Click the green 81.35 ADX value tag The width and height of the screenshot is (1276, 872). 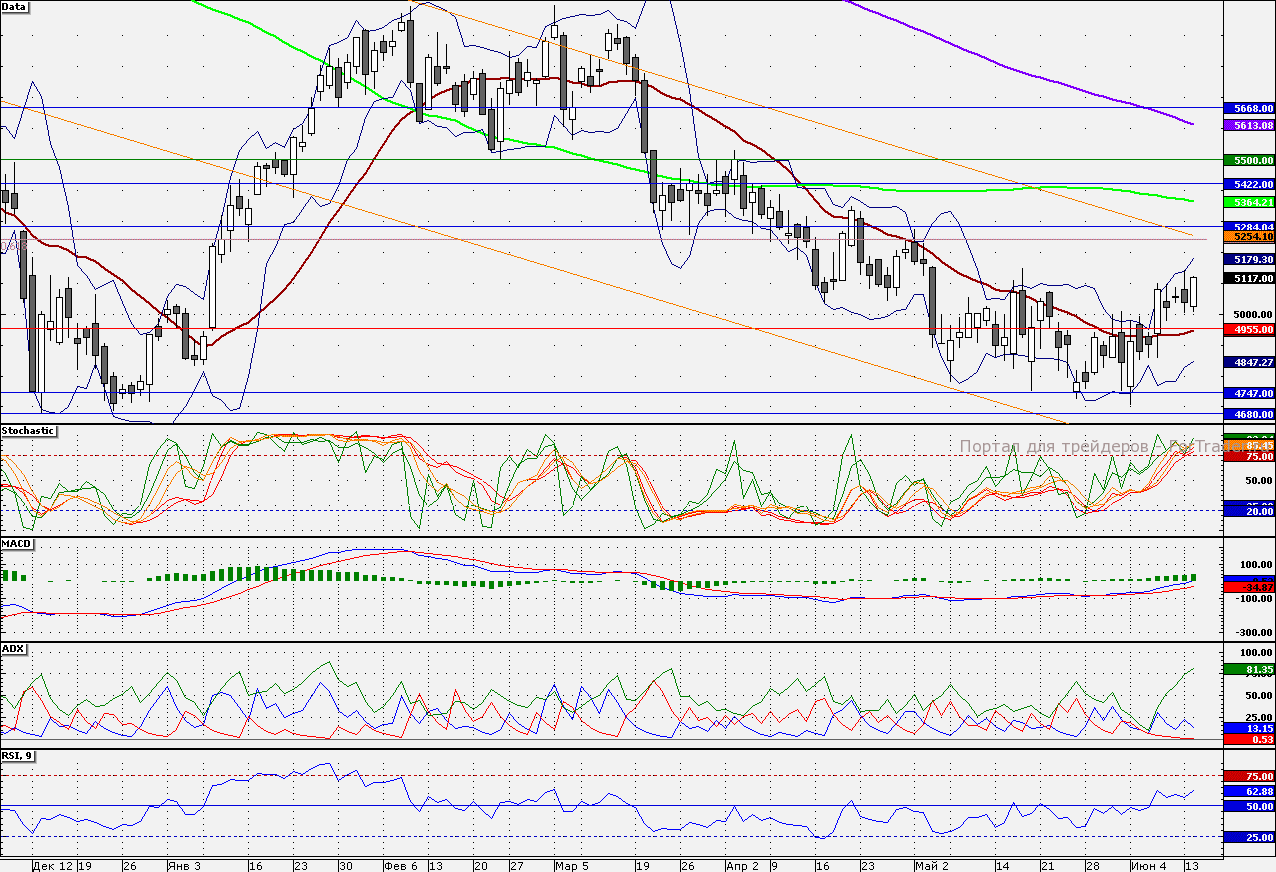(1249, 669)
